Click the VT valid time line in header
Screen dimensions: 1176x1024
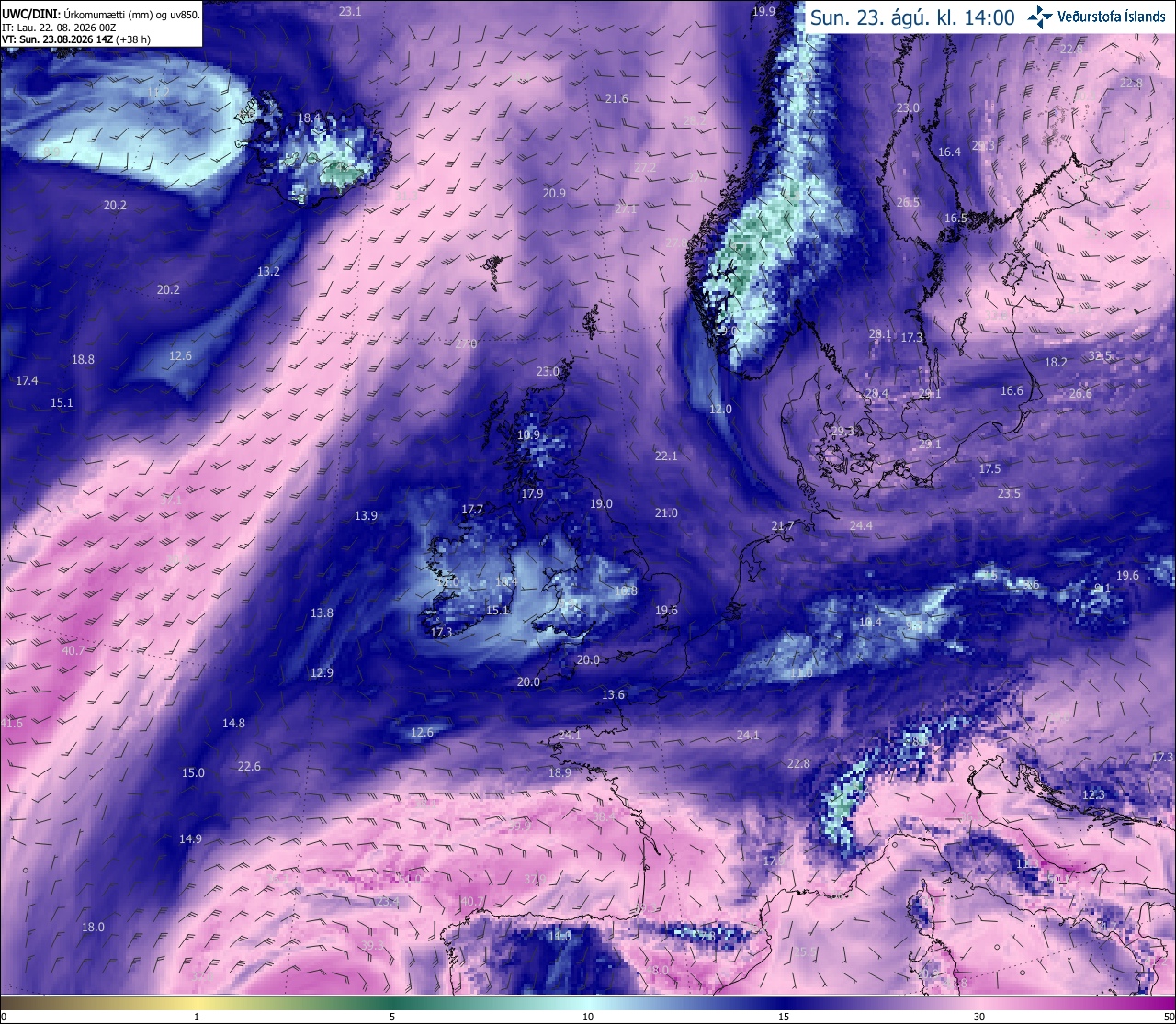76,39
